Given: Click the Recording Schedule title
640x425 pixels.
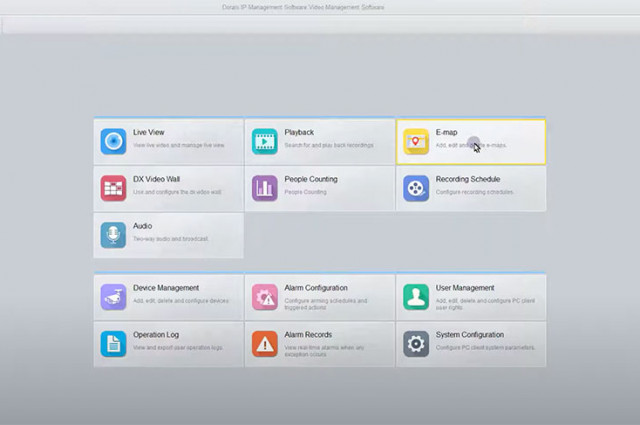Looking at the screenshot, I should 468,179.
